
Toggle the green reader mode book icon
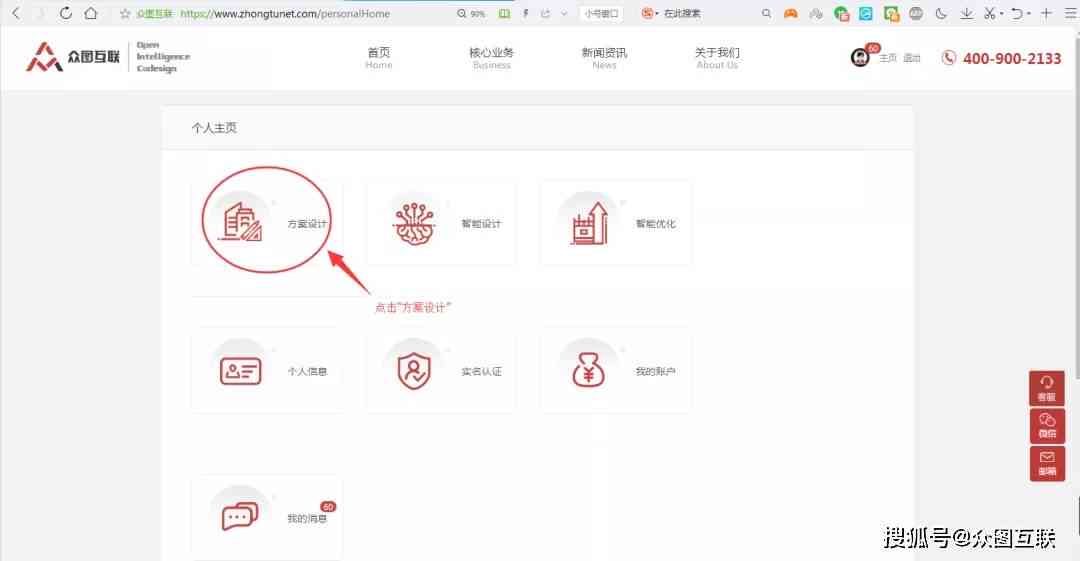504,14
